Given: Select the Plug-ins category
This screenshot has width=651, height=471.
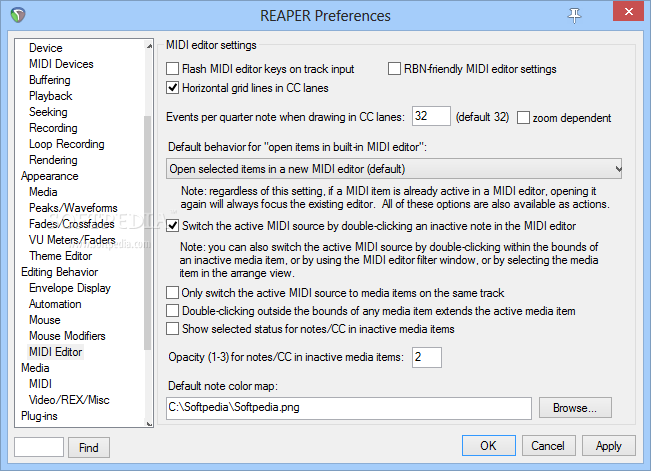Looking at the screenshot, I should point(39,416).
